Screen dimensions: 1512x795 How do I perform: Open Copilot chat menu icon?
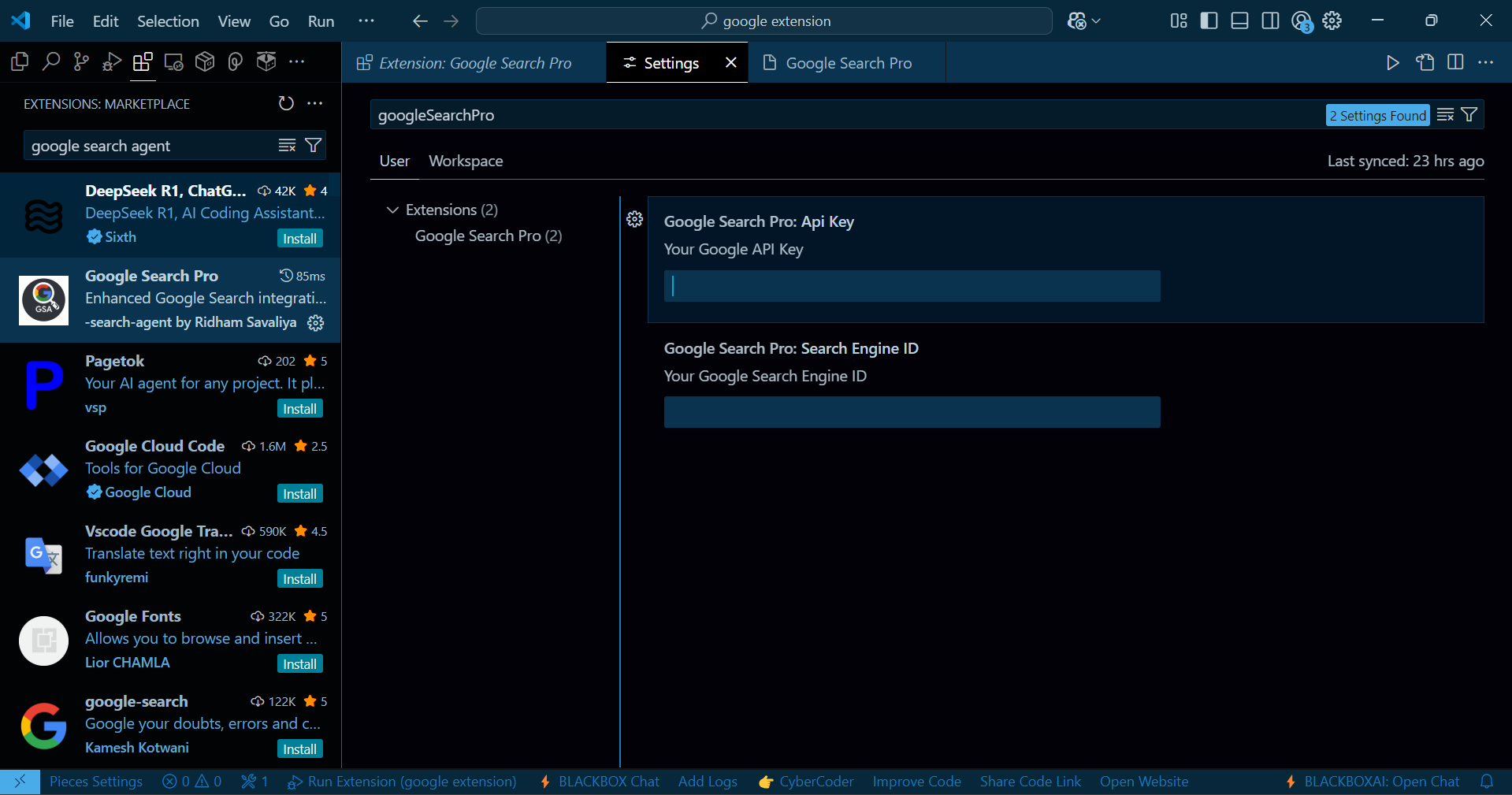[1076, 21]
